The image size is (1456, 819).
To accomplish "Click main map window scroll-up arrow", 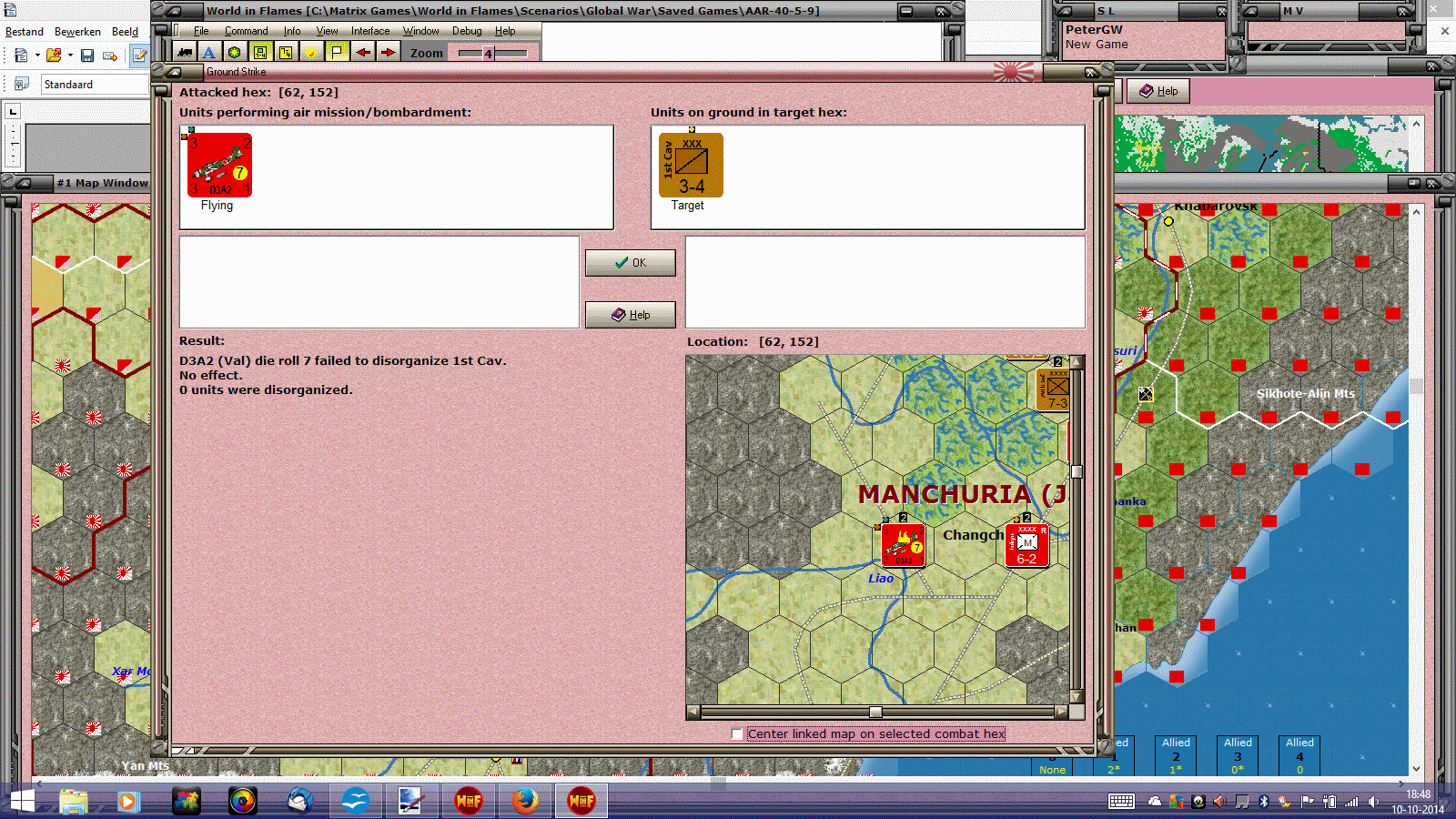I will click(x=1416, y=211).
